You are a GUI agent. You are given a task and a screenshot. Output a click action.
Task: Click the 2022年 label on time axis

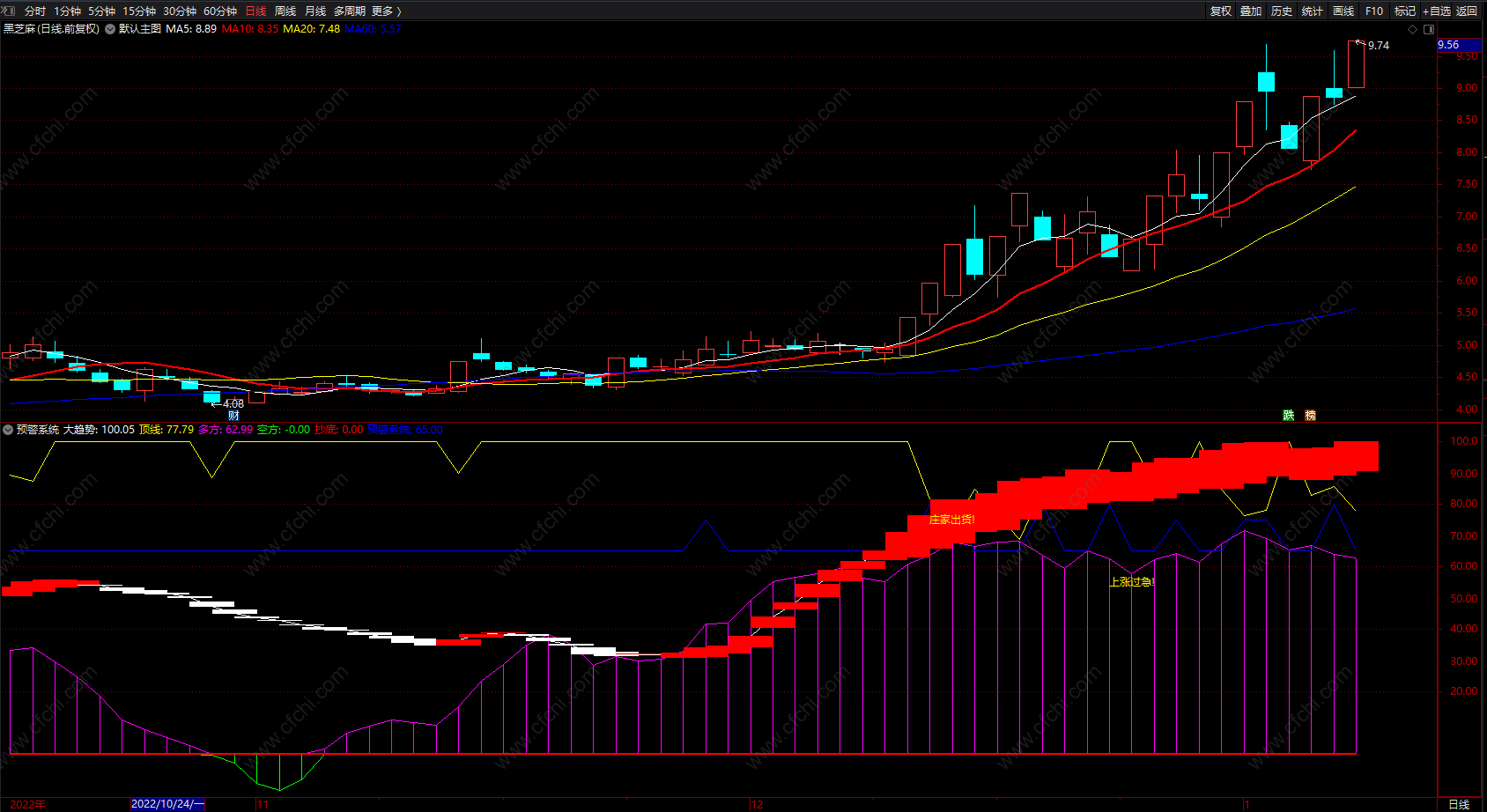click(27, 804)
